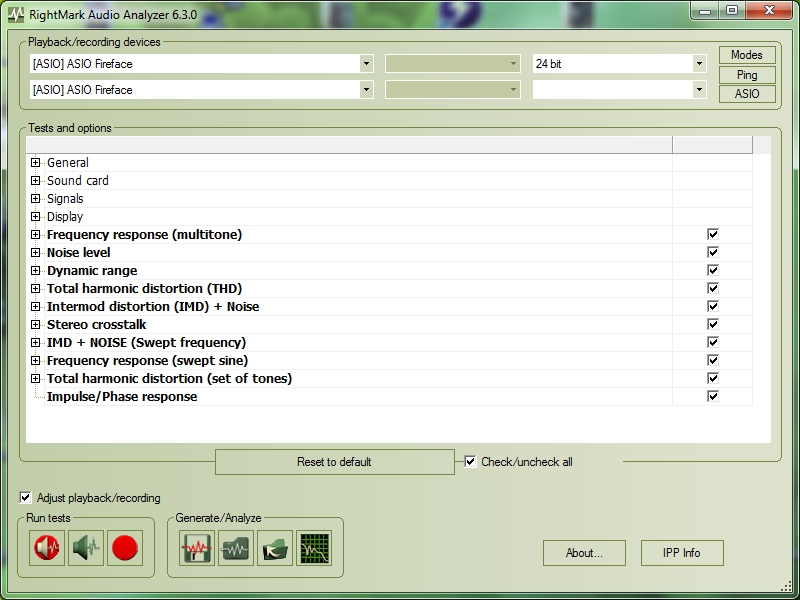Toggle Intermod distortion (IMD) + Noise checkbox
Screen dimensions: 800x600
click(x=713, y=306)
